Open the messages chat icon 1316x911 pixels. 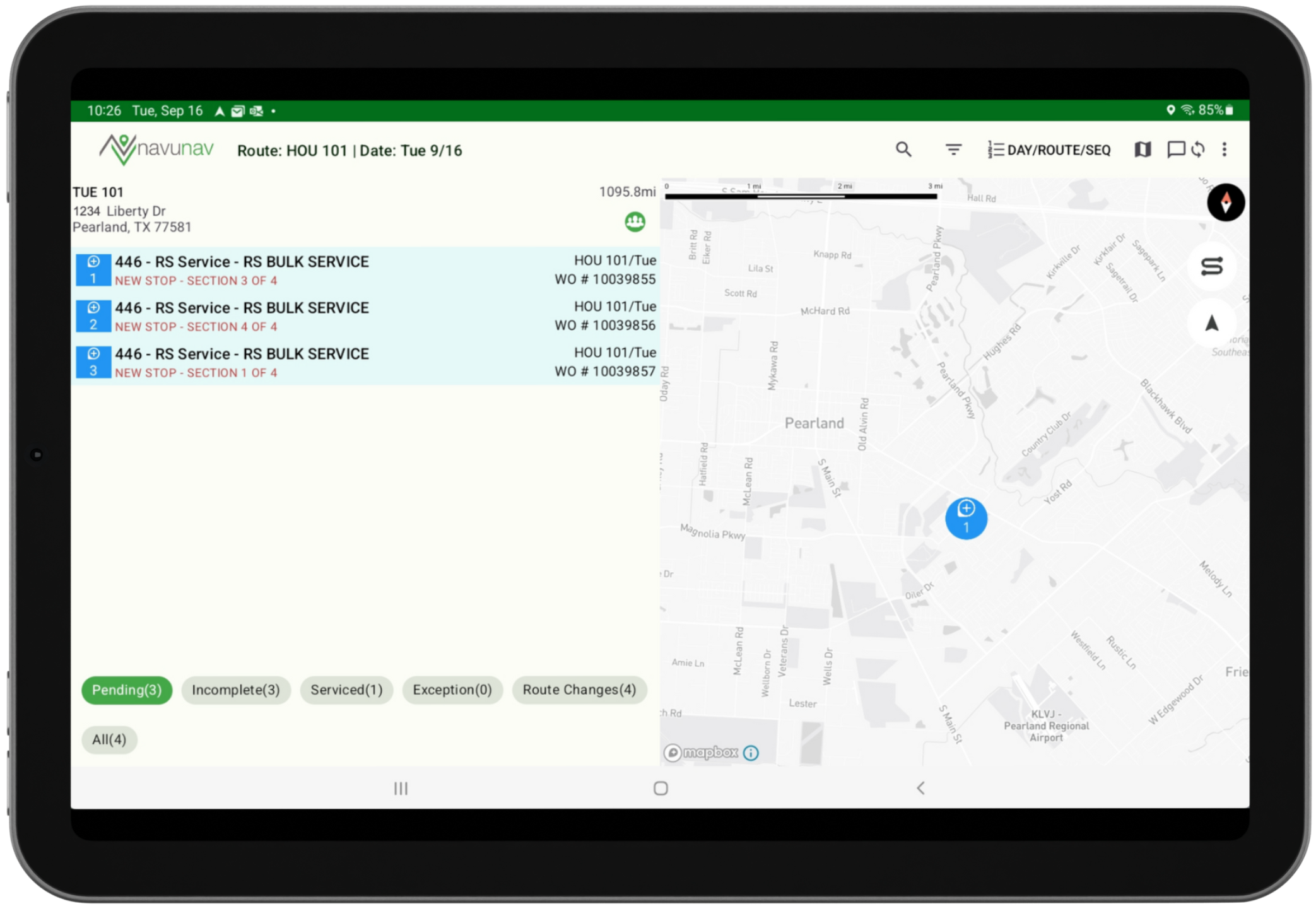[x=1175, y=150]
